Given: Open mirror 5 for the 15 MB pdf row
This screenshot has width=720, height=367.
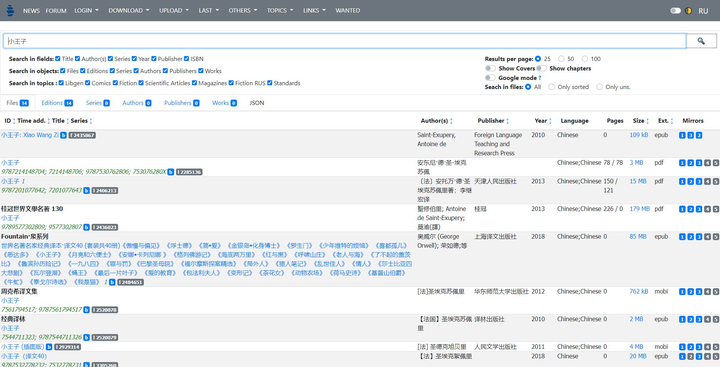Looking at the screenshot, I should coord(715,181).
